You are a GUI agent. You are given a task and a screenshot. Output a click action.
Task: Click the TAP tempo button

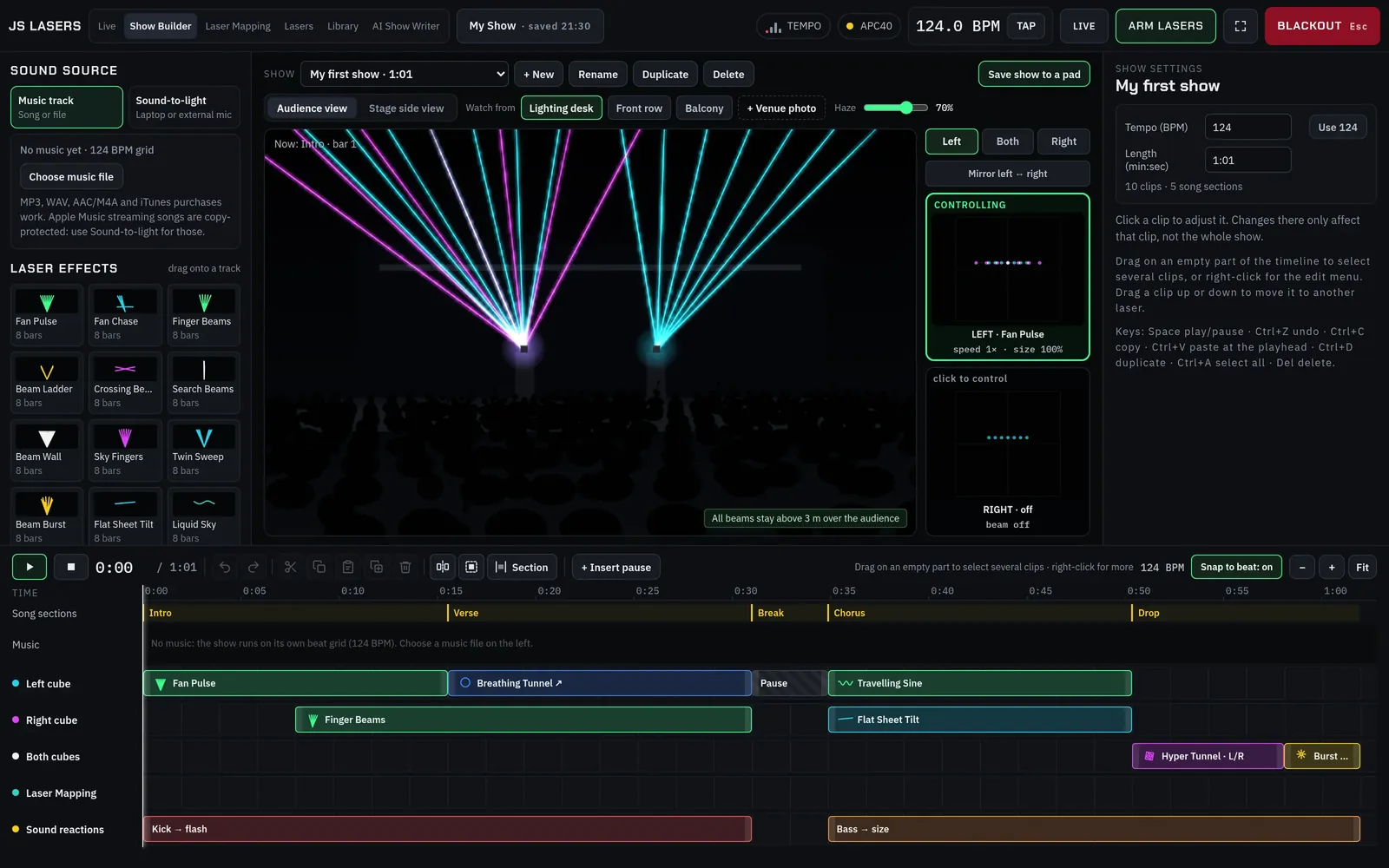(1026, 26)
